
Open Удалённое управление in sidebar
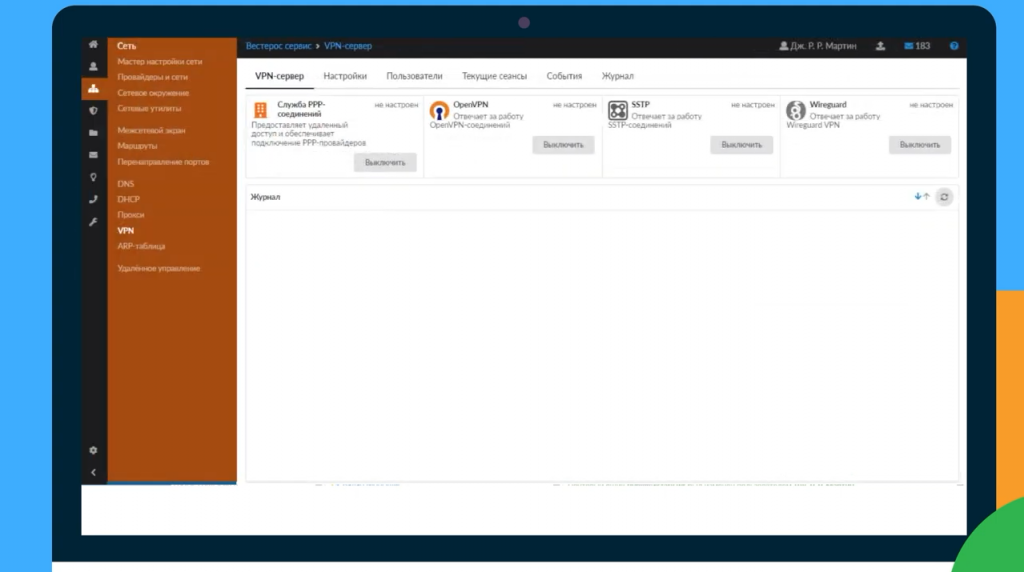click(x=159, y=268)
